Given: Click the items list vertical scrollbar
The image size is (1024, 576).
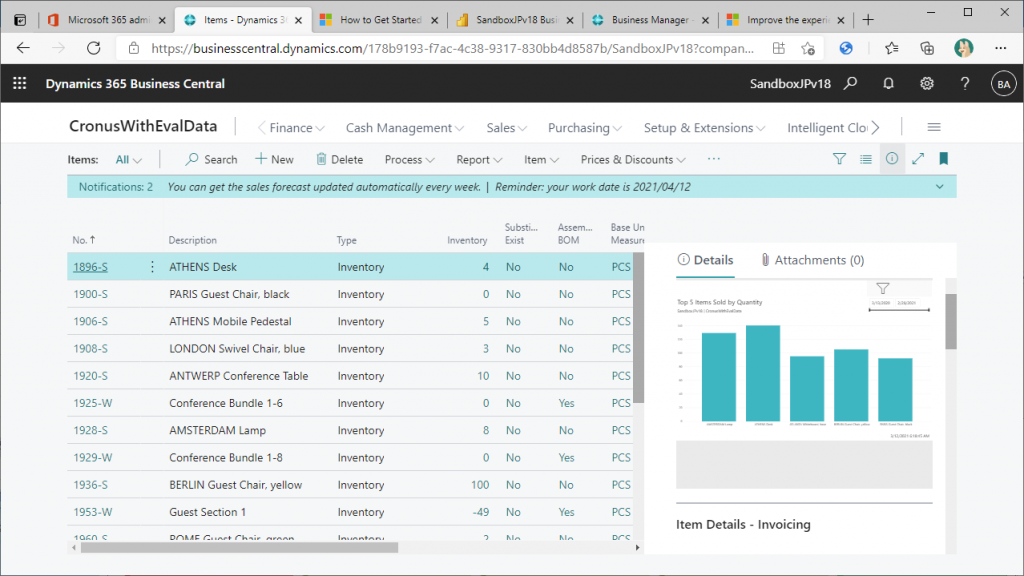Looking at the screenshot, I should pos(639,328).
